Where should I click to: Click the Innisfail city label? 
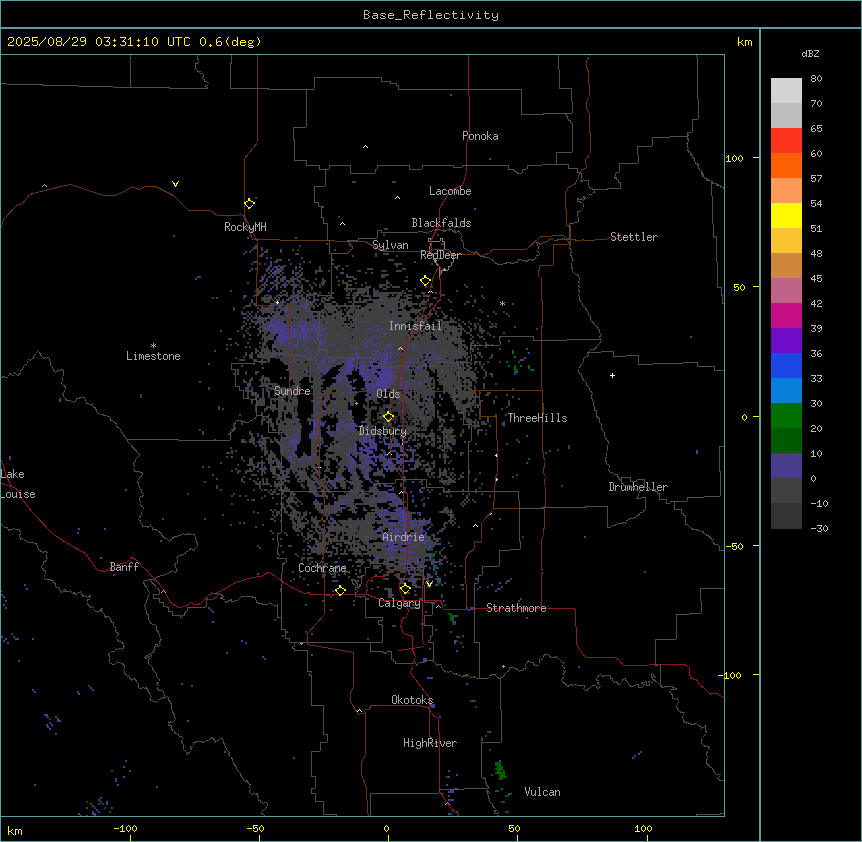tap(415, 326)
